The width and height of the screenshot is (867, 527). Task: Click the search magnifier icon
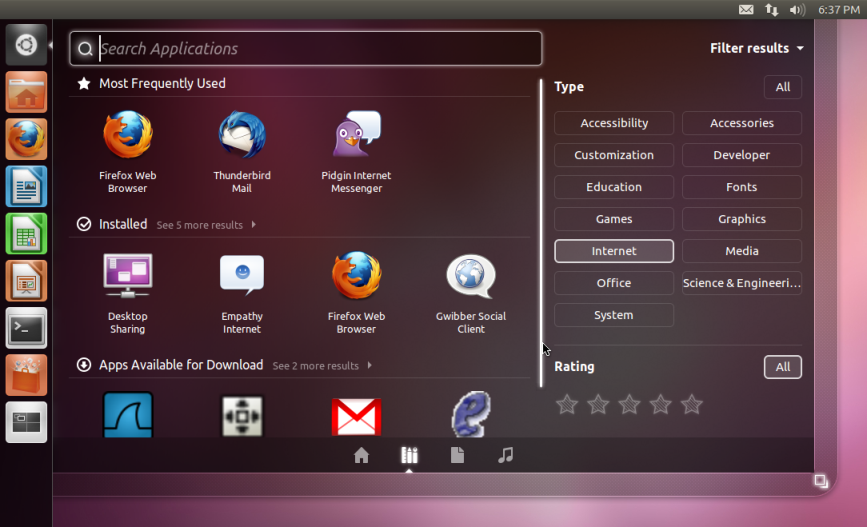tap(85, 49)
